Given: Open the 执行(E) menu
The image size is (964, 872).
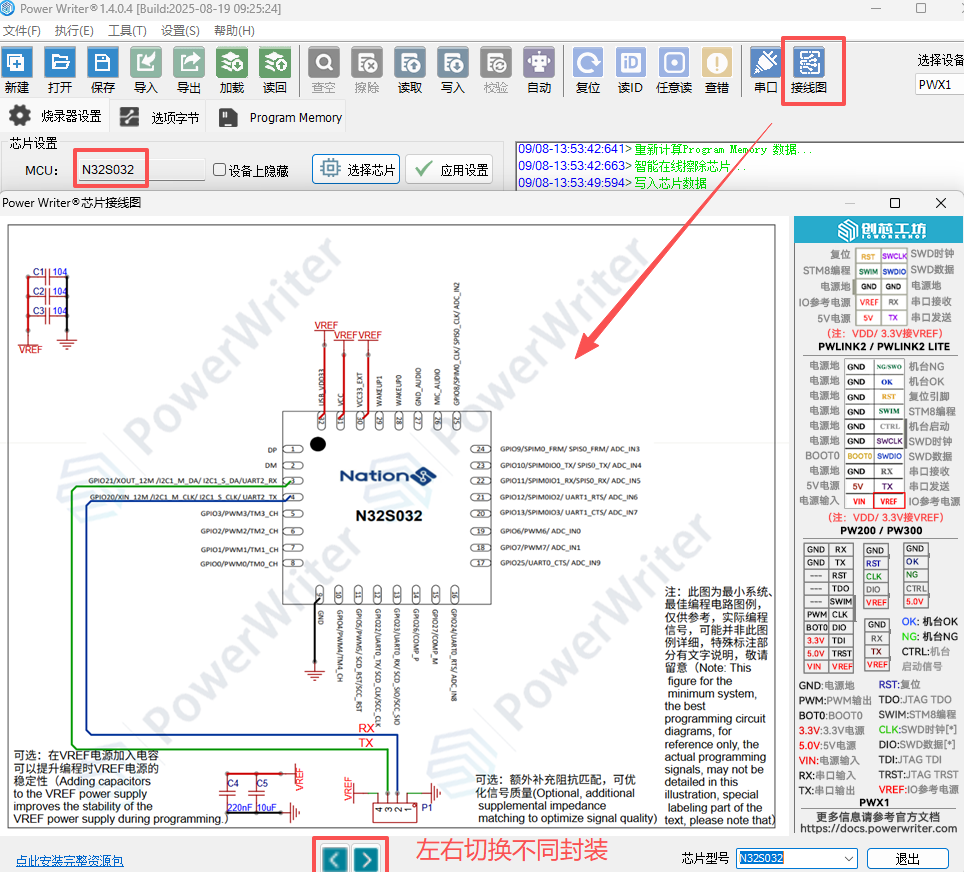Looking at the screenshot, I should point(74,31).
